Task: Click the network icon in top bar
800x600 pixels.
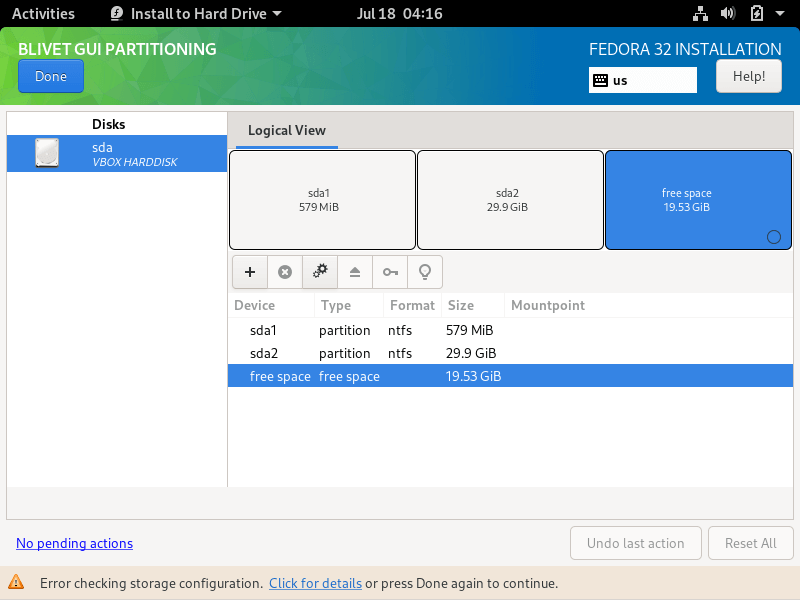Action: click(x=700, y=14)
